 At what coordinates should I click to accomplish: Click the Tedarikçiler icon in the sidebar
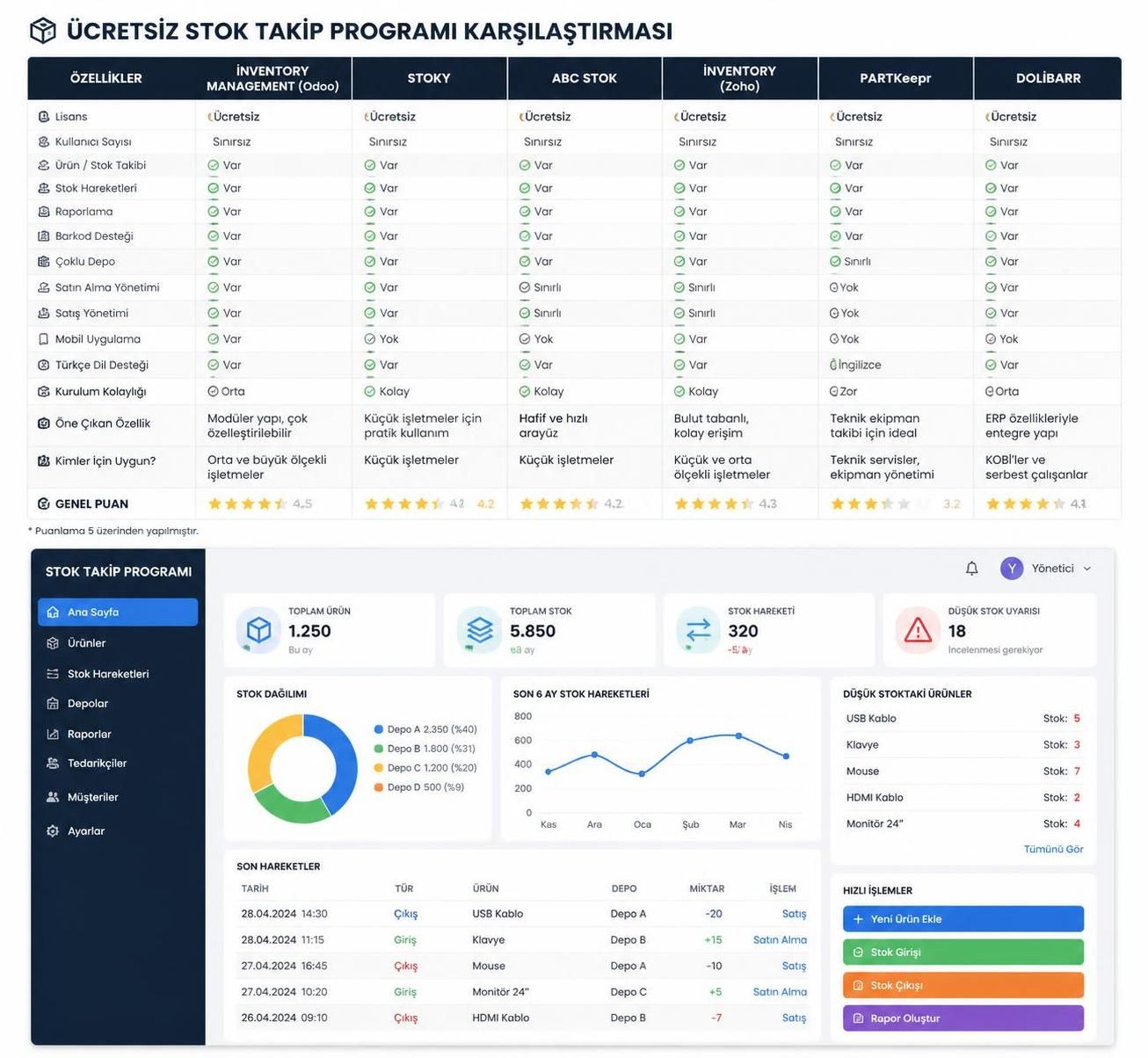click(x=53, y=764)
